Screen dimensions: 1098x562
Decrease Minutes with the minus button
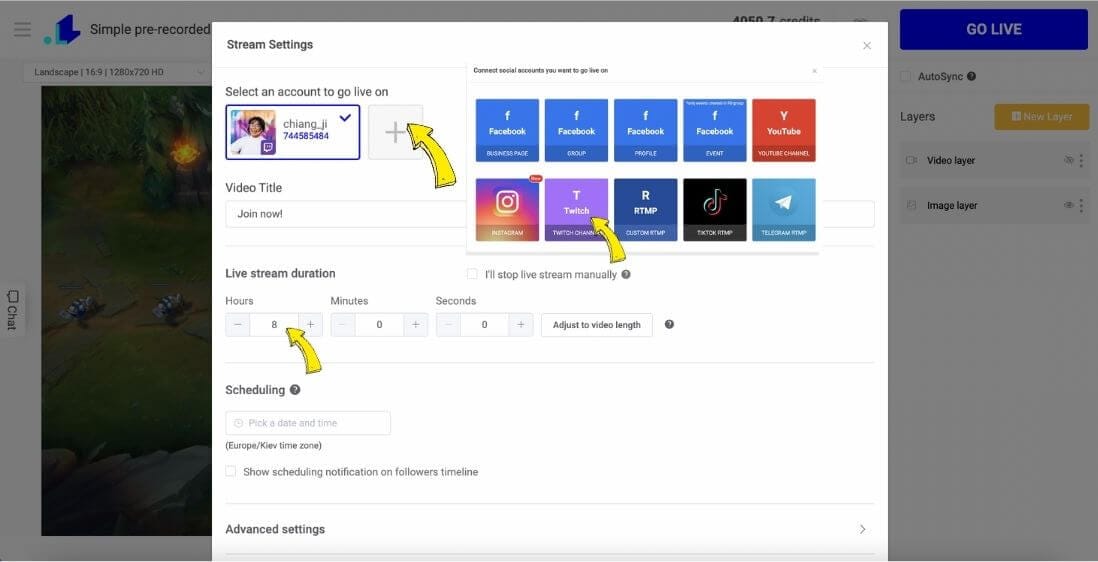tap(342, 325)
